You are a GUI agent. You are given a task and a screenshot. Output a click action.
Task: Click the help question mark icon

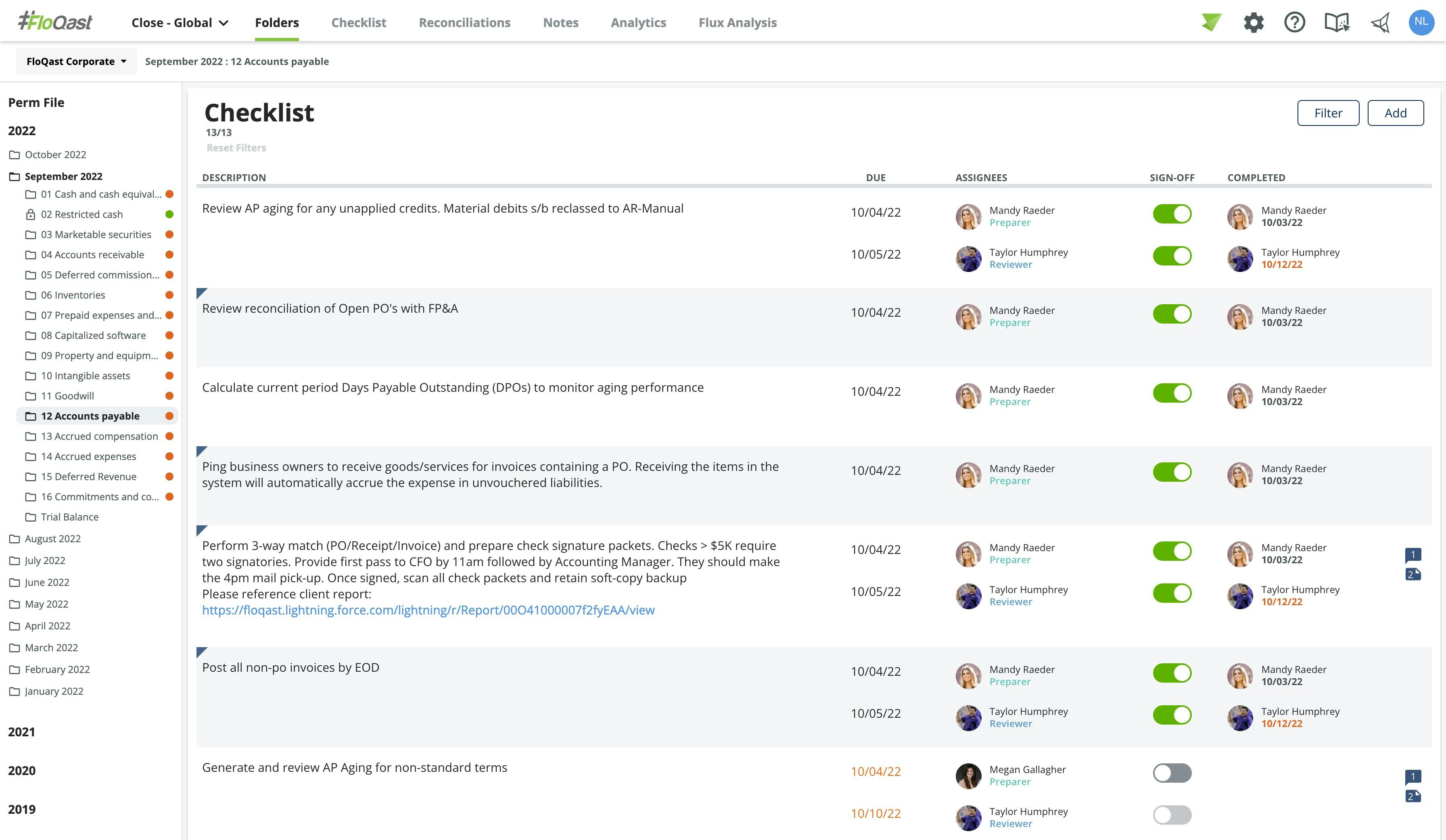(x=1295, y=22)
